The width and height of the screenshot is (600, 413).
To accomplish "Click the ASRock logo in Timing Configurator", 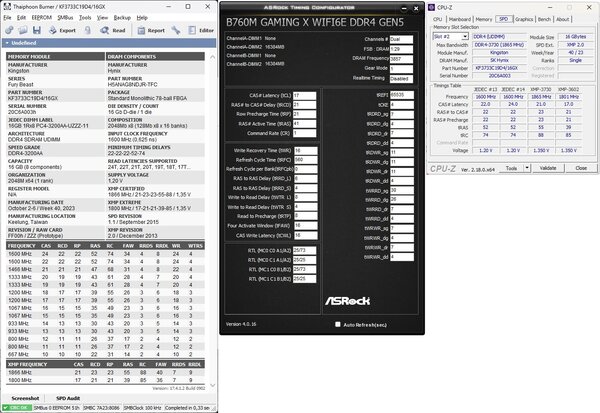I will pos(347,301).
